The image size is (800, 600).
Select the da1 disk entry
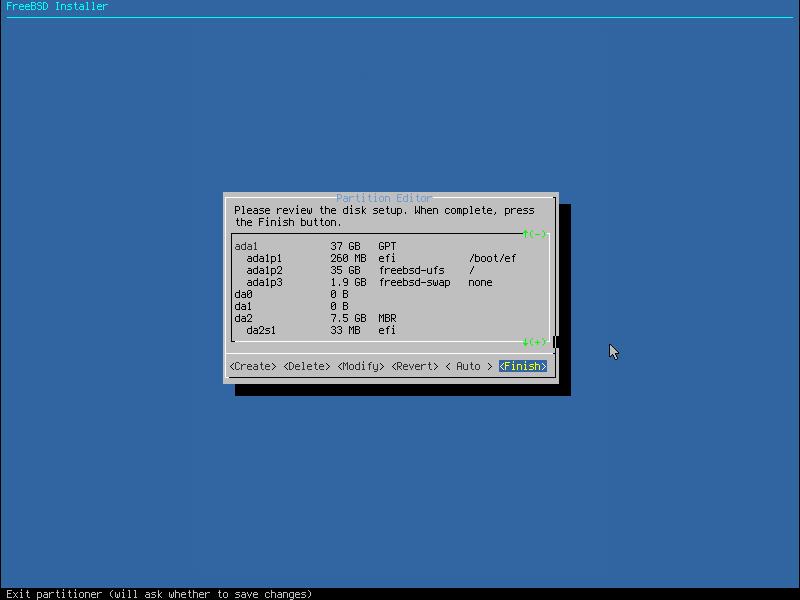click(390, 307)
